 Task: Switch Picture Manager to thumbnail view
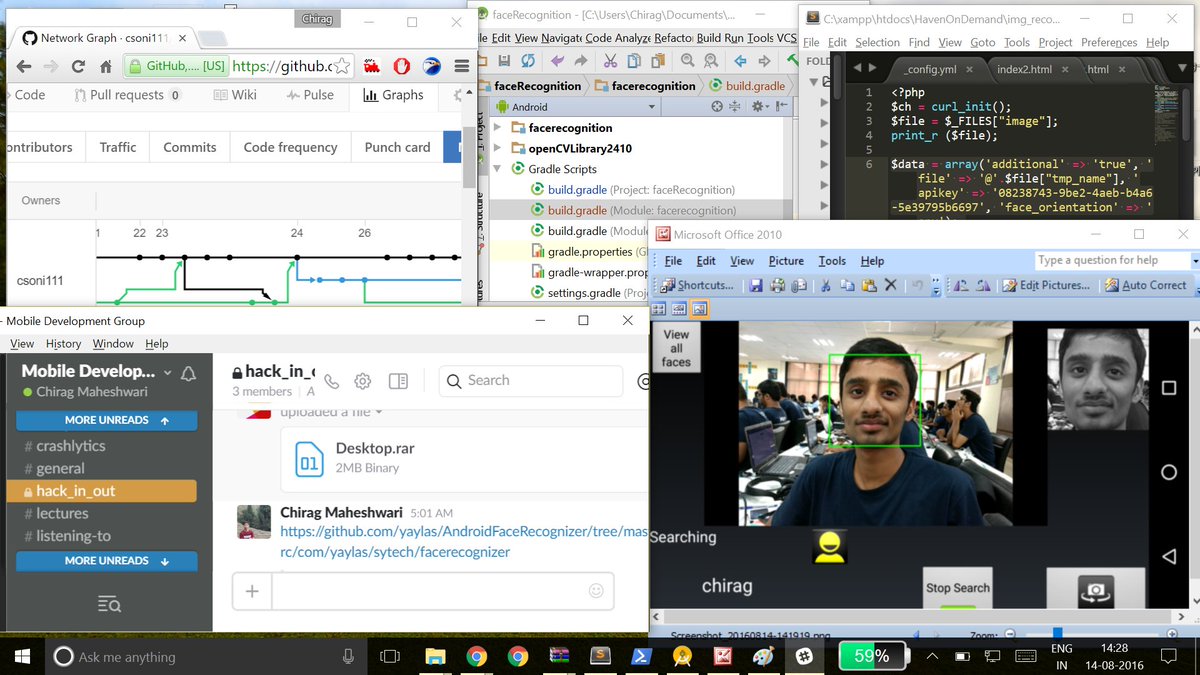660,309
